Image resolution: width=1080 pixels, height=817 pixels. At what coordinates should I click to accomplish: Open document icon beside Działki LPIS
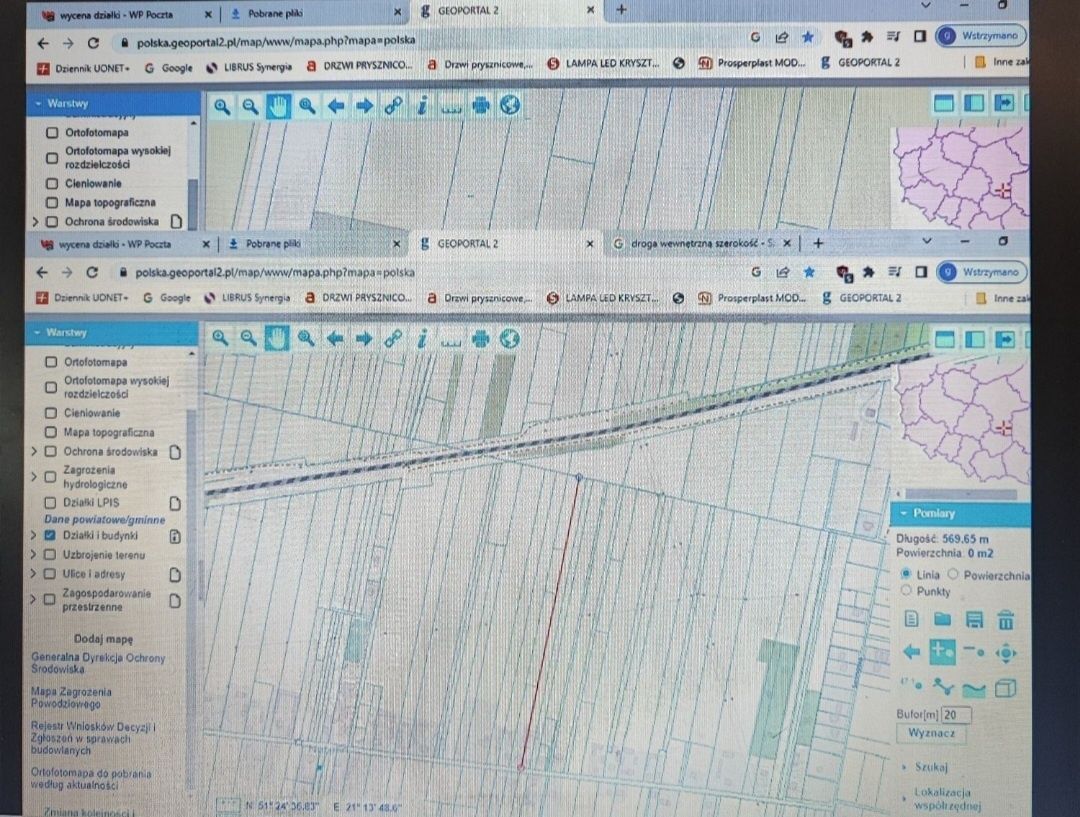pos(174,503)
